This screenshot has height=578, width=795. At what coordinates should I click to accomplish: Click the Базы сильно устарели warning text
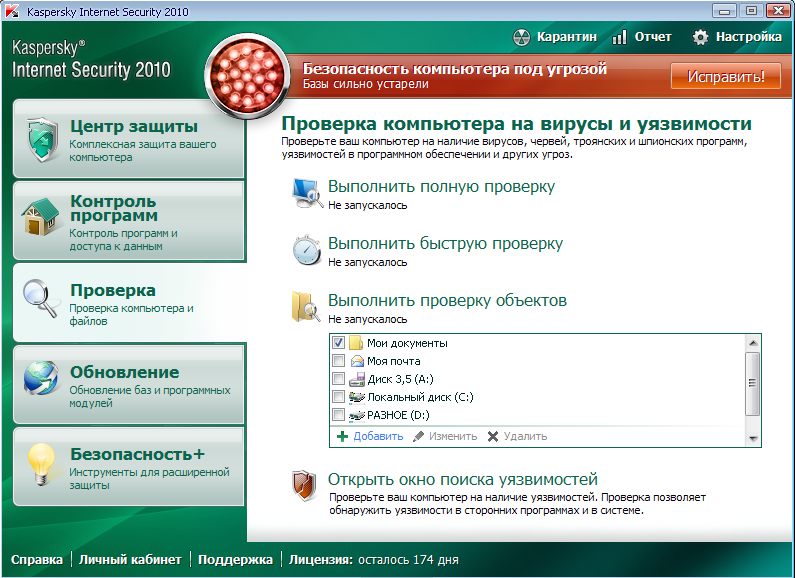366,84
